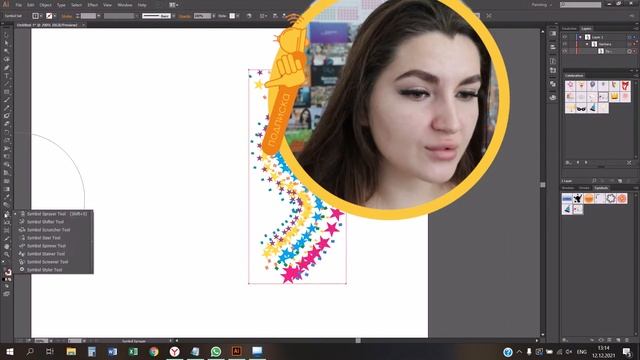640x360 pixels.
Task: Open the top icon in the collapsed panel dock
Action: (x=553, y=34)
